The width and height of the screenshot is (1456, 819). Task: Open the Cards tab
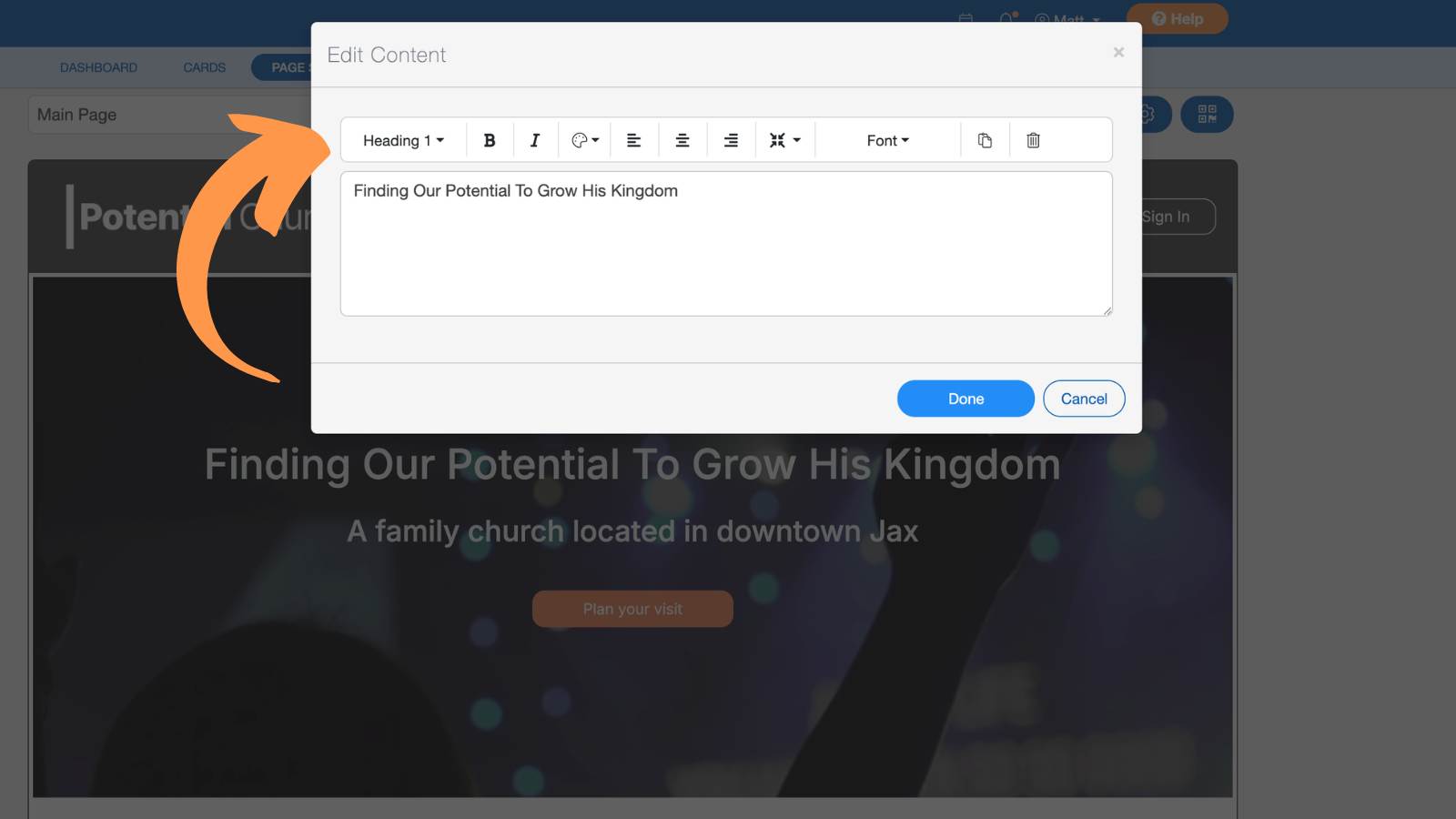point(204,67)
